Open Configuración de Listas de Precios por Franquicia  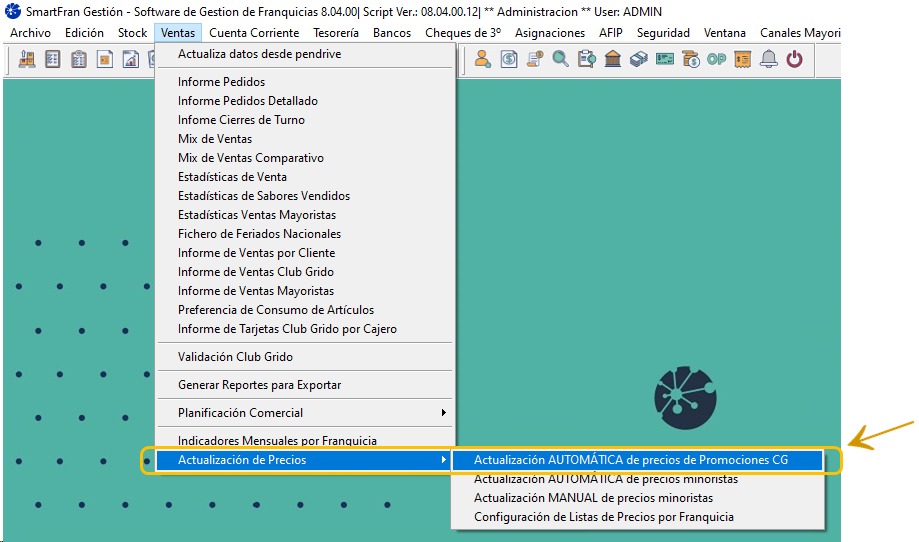coord(603,517)
